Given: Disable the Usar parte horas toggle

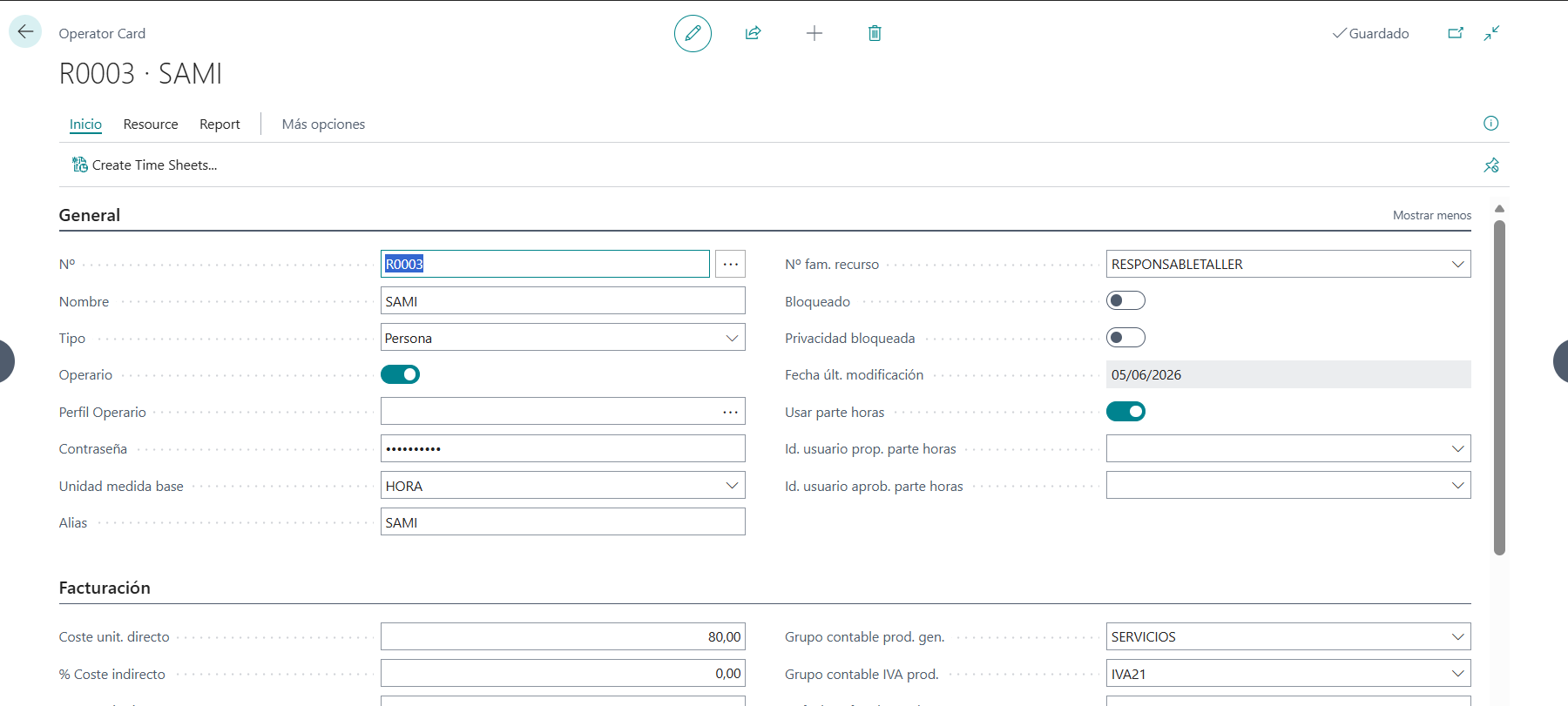Looking at the screenshot, I should 1125,411.
